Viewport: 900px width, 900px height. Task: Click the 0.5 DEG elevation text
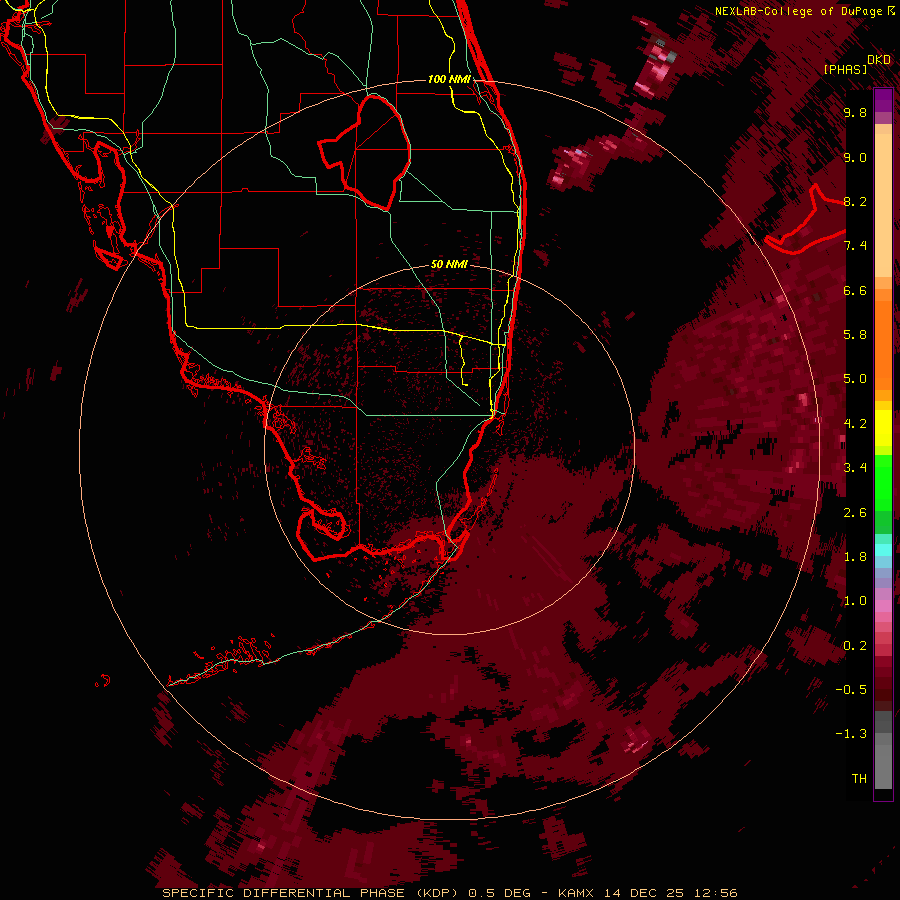(498, 893)
